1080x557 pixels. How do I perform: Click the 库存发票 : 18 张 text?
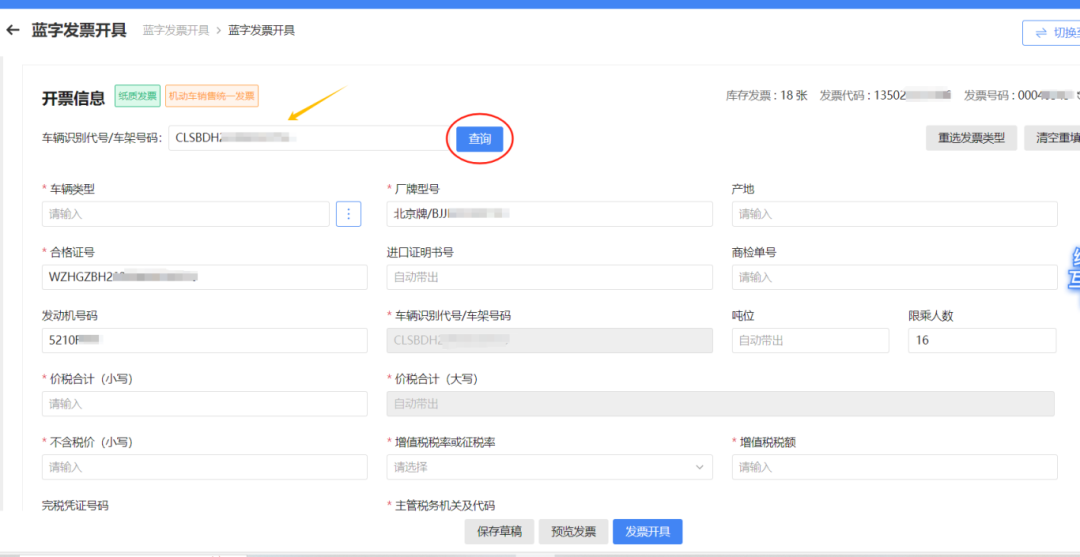767,96
